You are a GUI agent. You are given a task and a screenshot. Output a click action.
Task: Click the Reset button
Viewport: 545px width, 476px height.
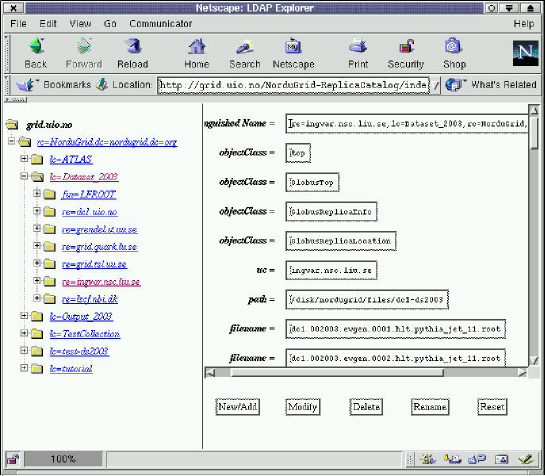[492, 407]
